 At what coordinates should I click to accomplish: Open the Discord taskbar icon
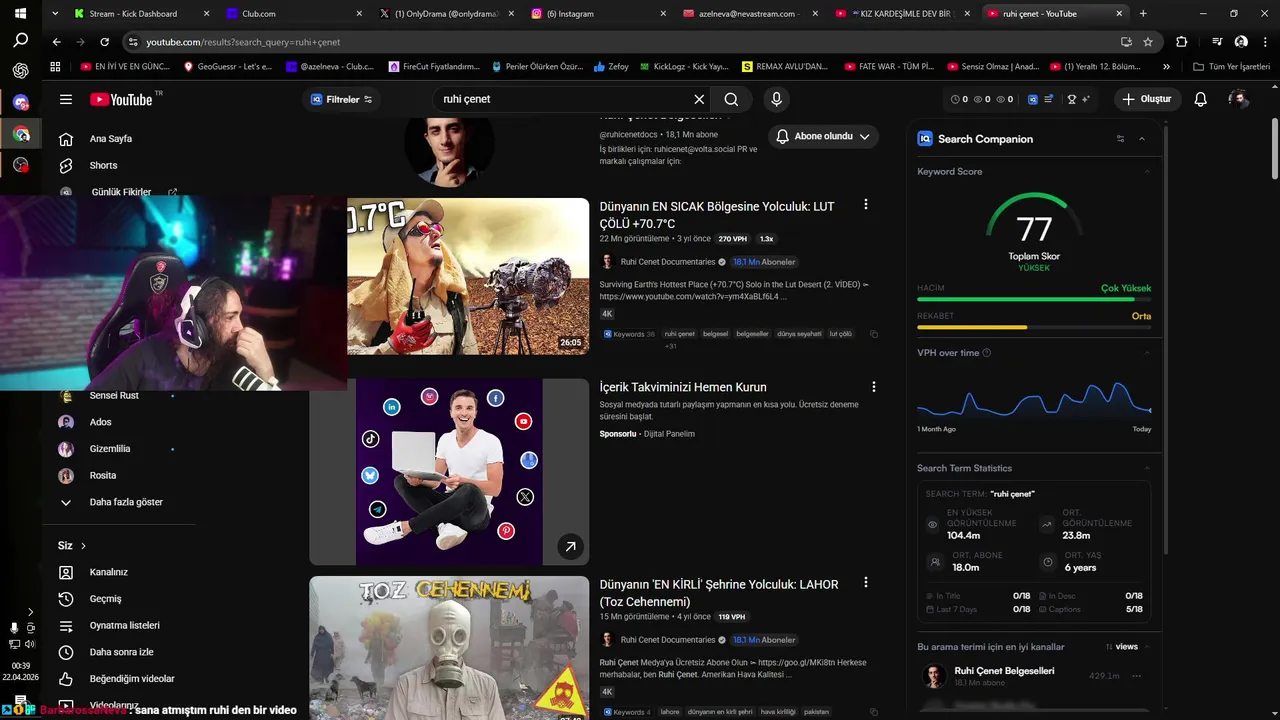click(x=21, y=102)
